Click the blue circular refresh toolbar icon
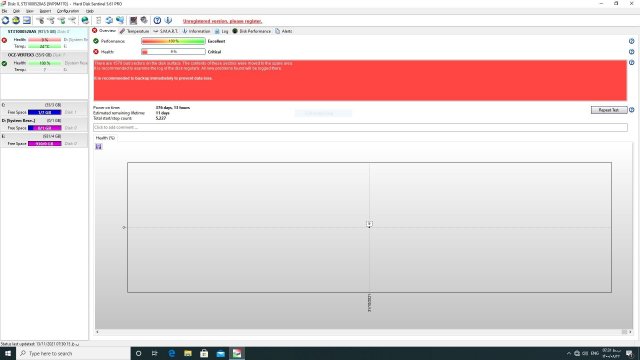 pyautogui.click(x=5, y=20)
